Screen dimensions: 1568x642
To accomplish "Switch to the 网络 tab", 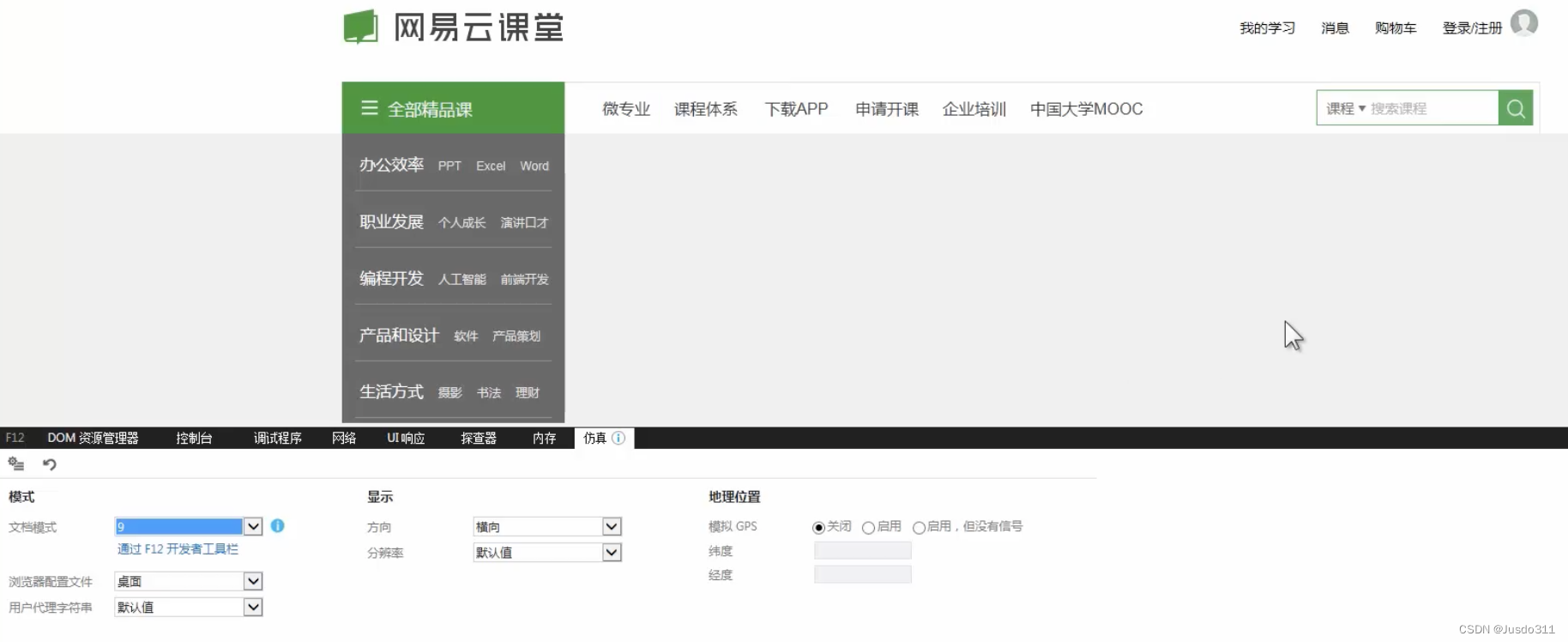I will 344,438.
